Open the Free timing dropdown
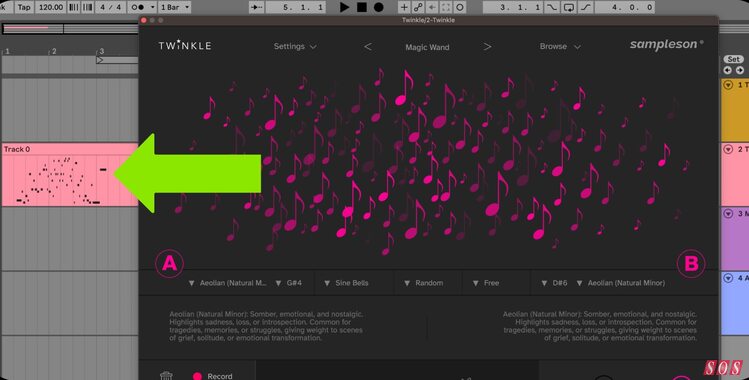Screen dimensions: 749x380 tap(486, 283)
